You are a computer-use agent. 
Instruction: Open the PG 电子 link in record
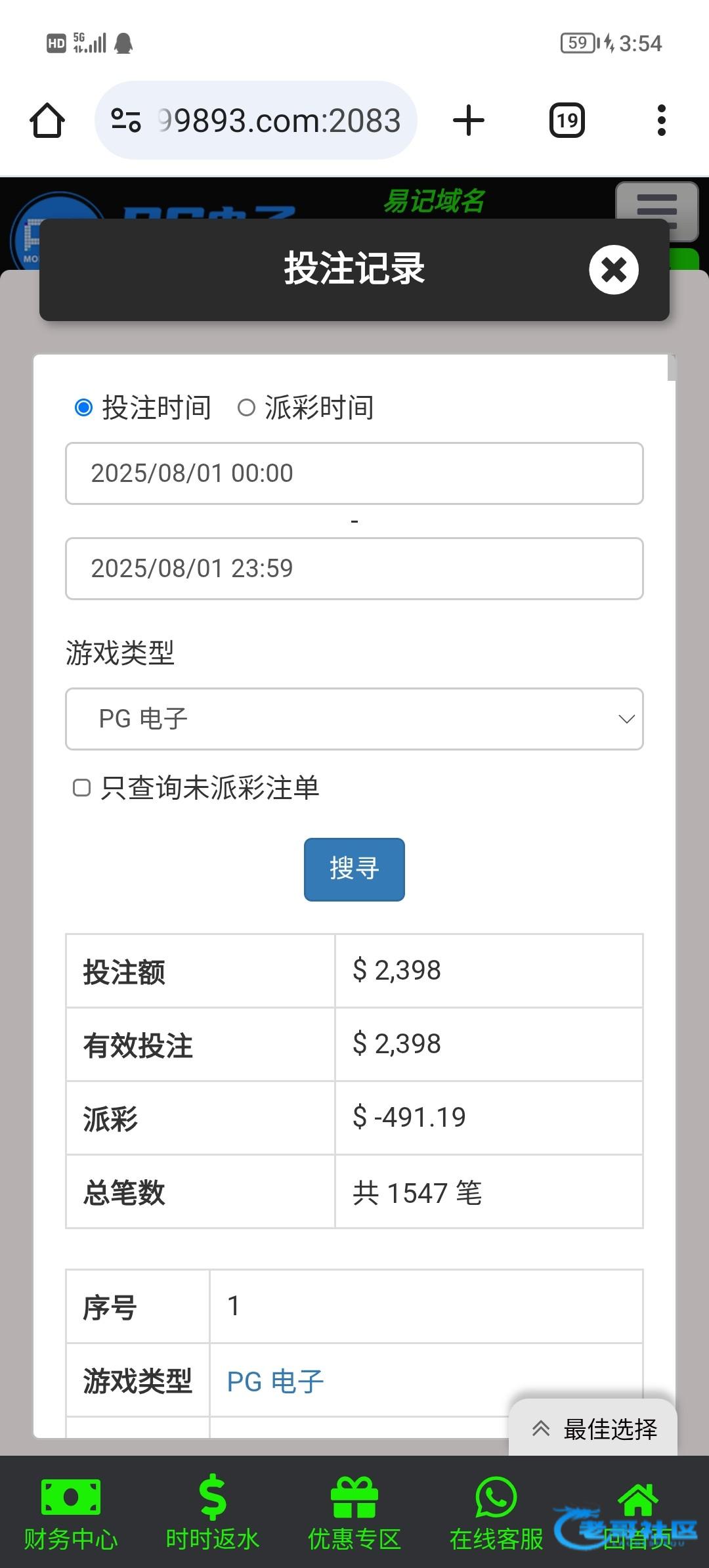(275, 1382)
